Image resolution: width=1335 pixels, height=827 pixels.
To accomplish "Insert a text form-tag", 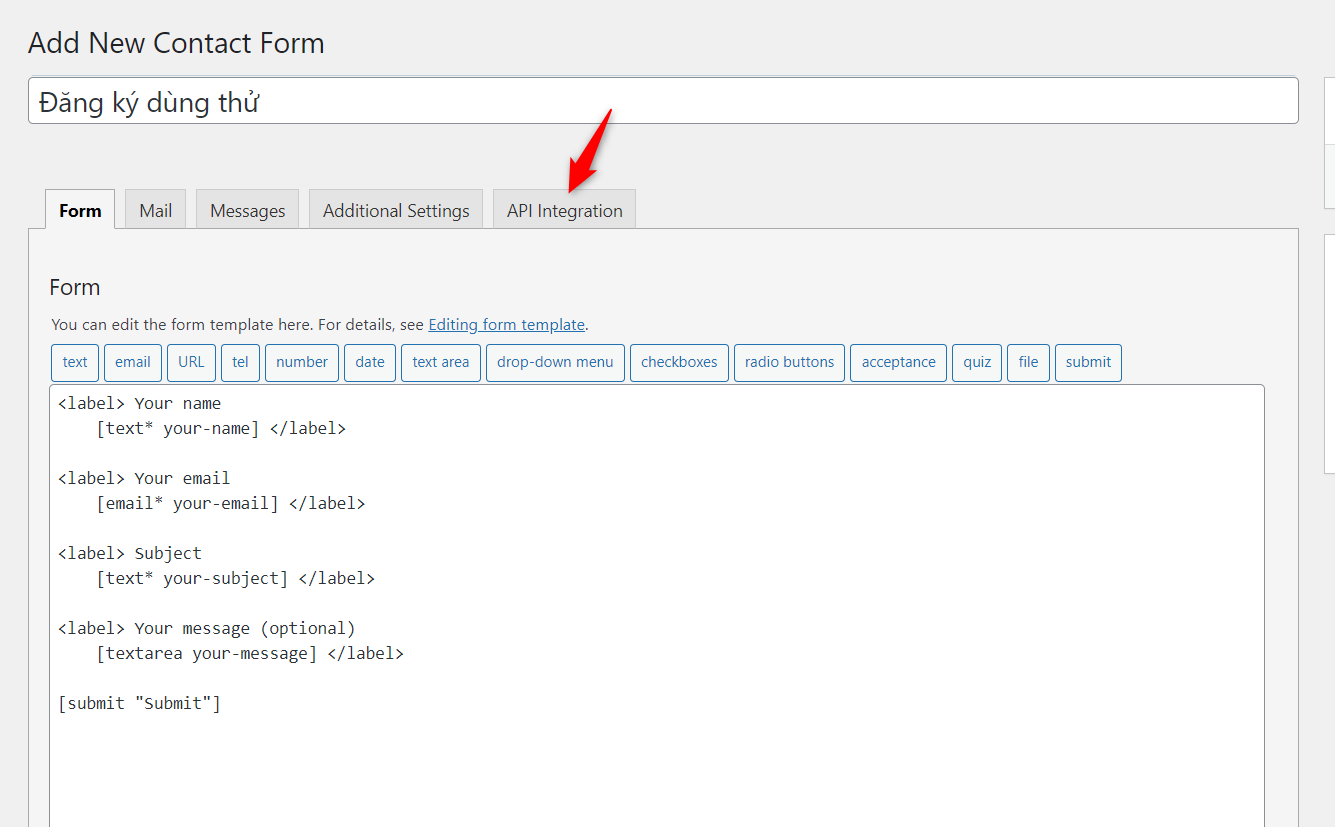I will click(74, 362).
